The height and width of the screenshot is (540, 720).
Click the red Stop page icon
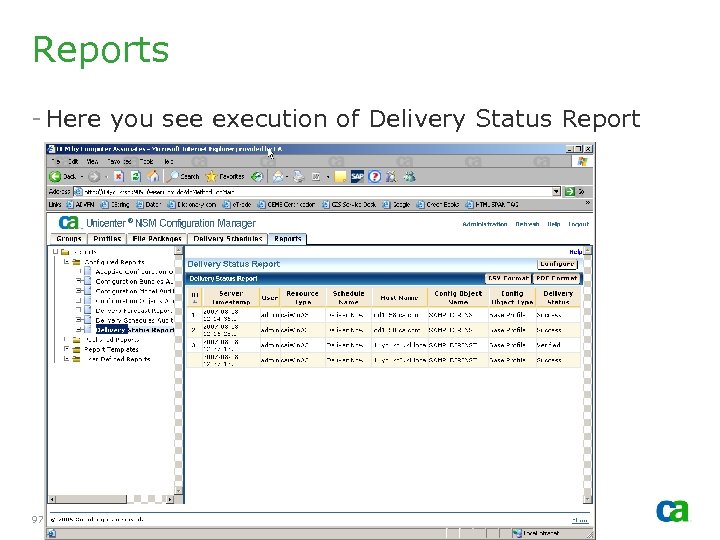coord(118,176)
